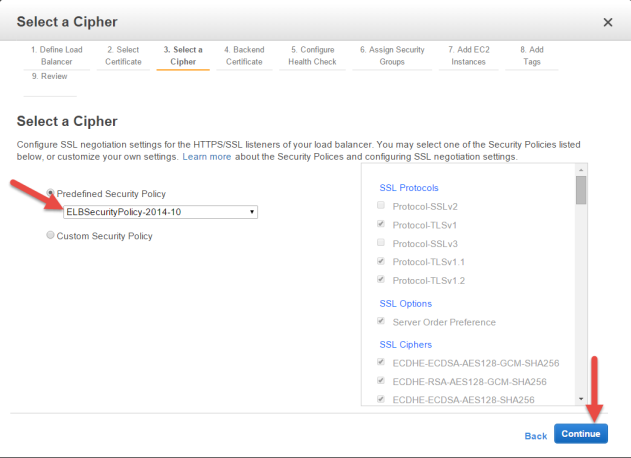Toggle the Protocol-TLSv1.1 checkbox
Image resolution: width=631 pixels, height=458 pixels.
381,261
